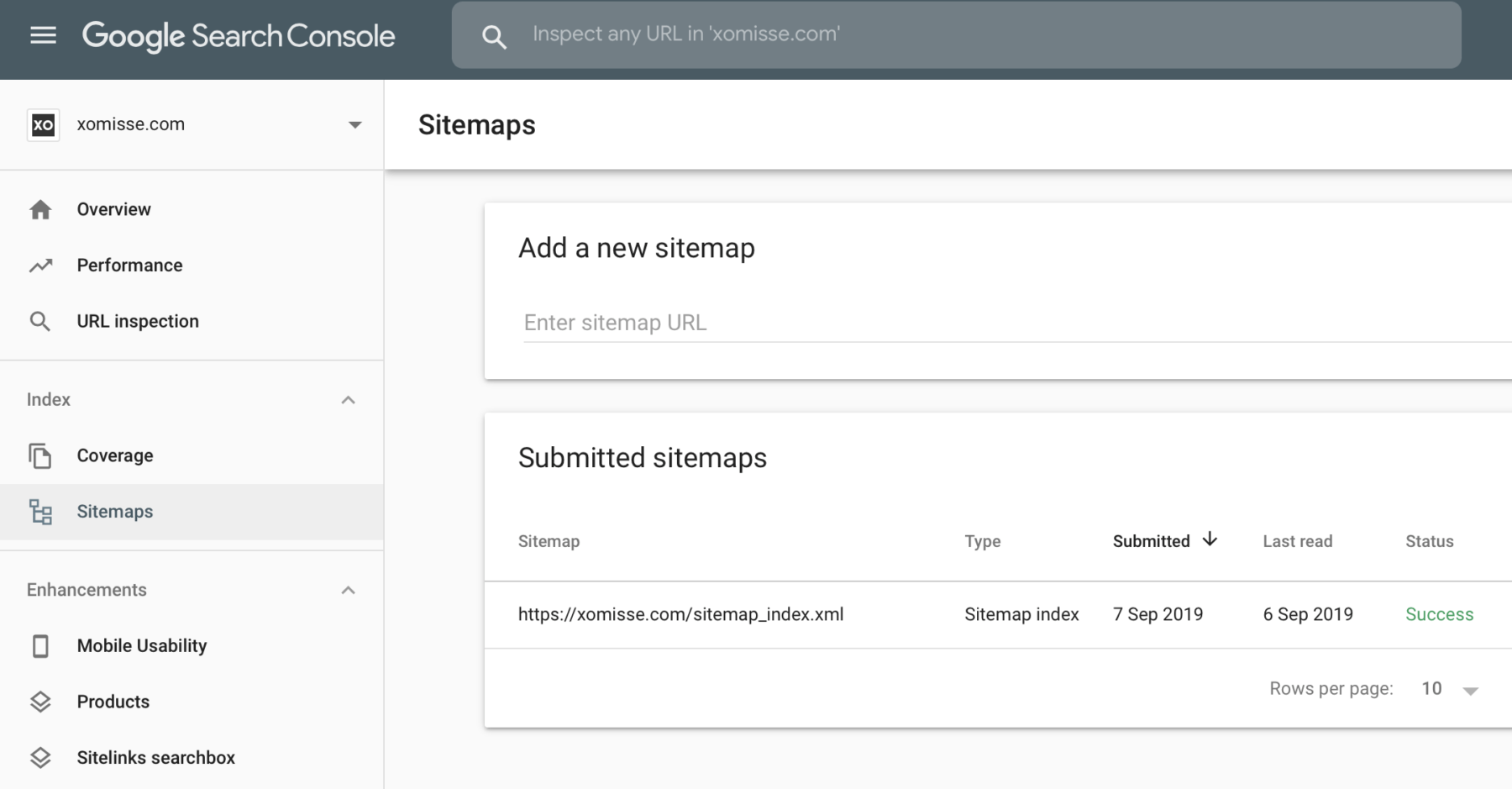Click the Overview home icon
The height and width of the screenshot is (789, 1512).
pos(40,209)
